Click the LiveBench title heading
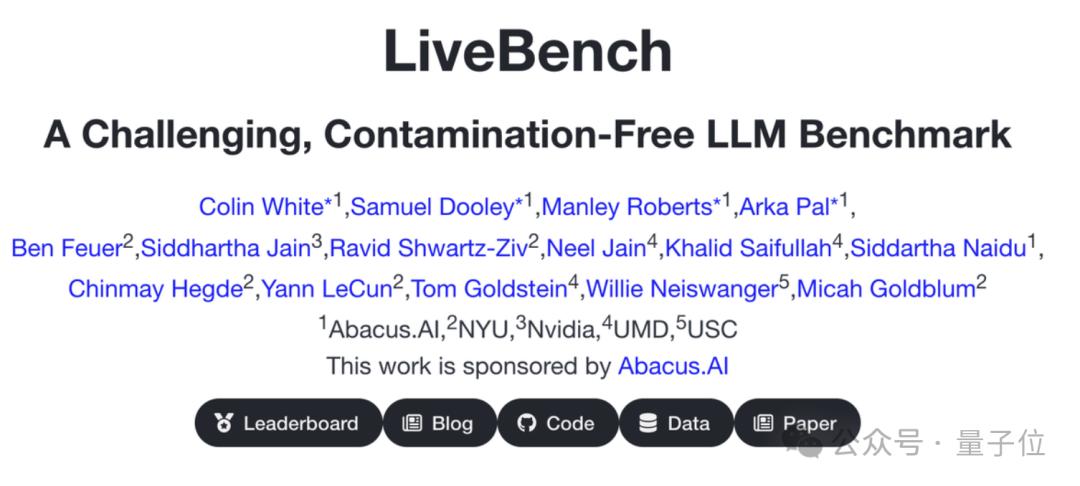The image size is (1080, 486). (528, 52)
